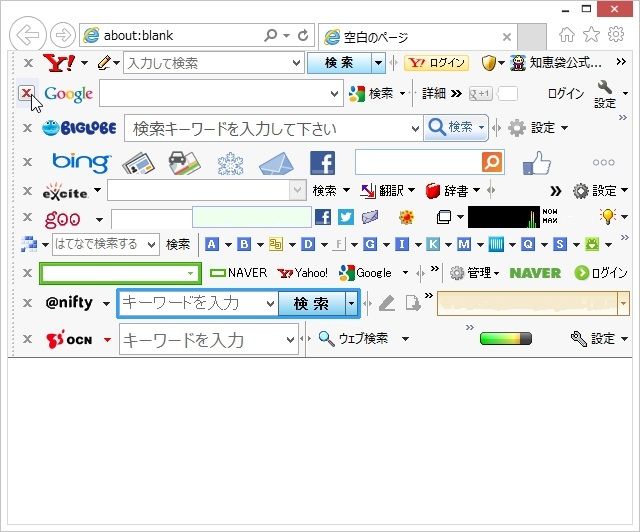Click the Google 検索 button
640x532 pixels.
pos(371,93)
